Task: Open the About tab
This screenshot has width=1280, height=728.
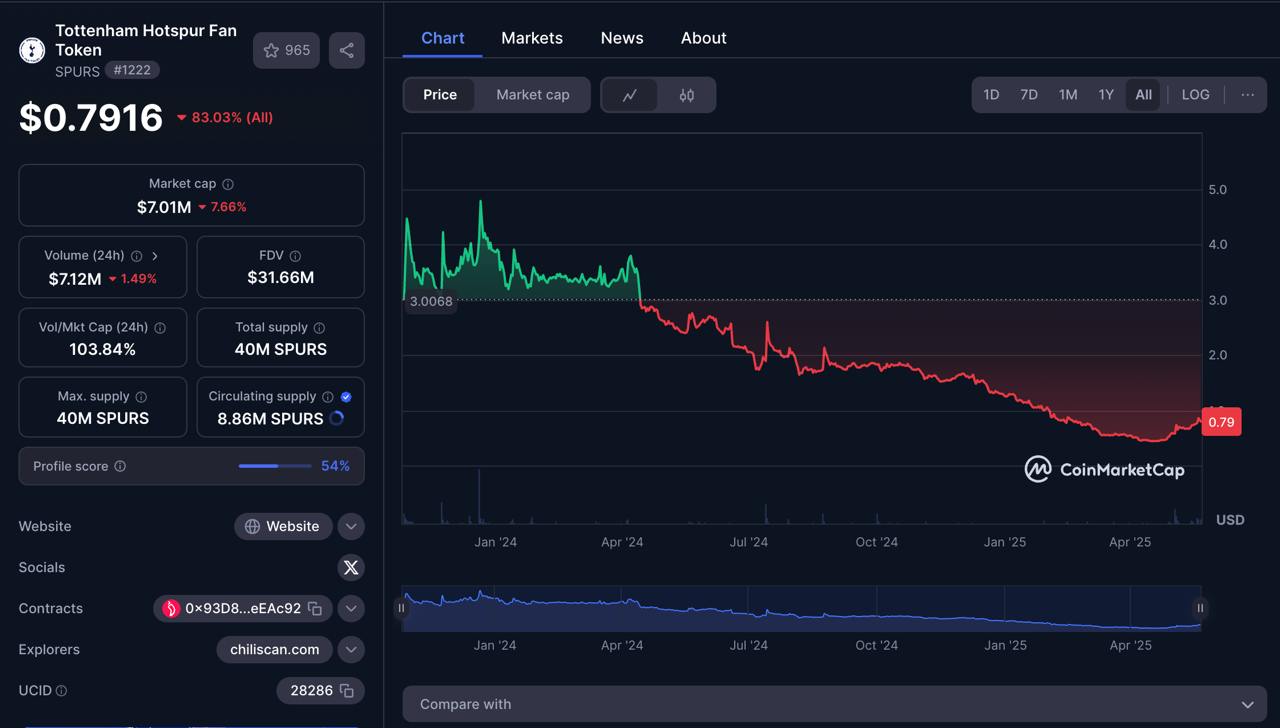Action: click(704, 38)
